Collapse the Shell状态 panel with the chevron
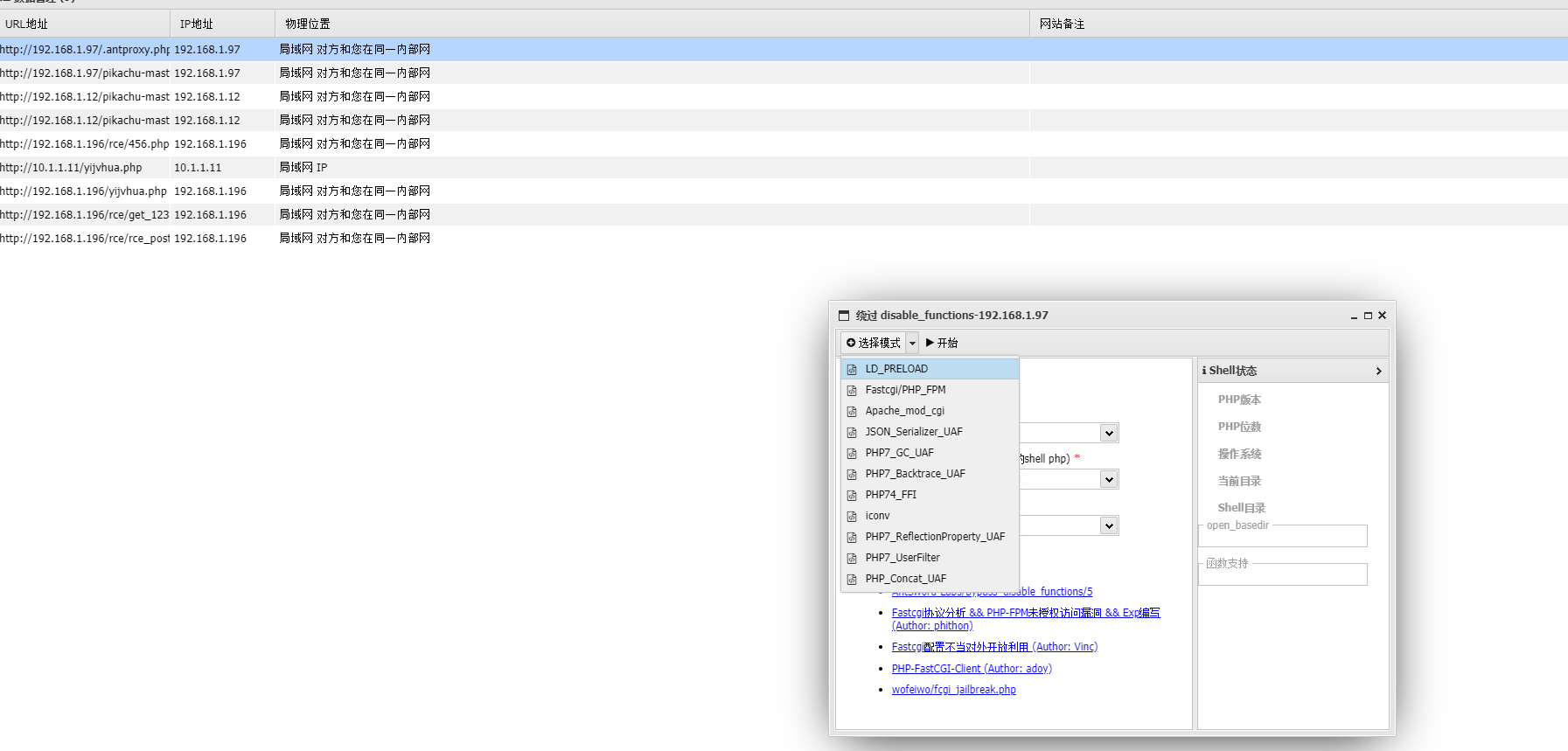 click(1378, 371)
